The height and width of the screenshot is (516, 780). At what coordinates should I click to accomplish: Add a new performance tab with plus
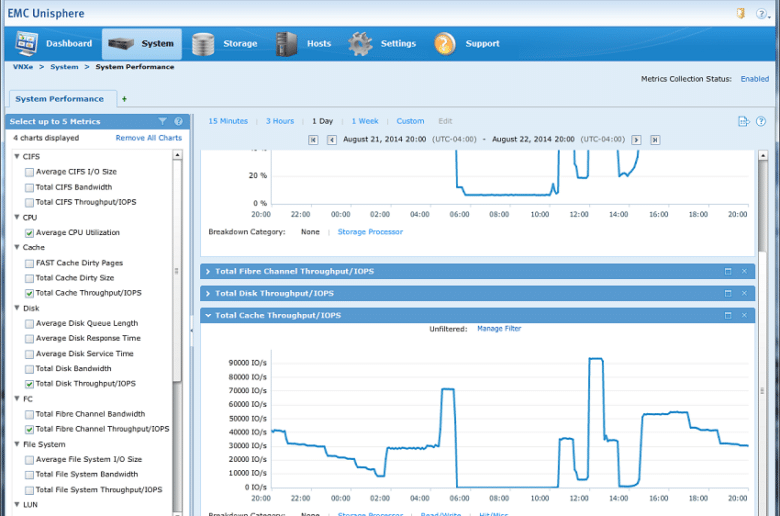[124, 99]
